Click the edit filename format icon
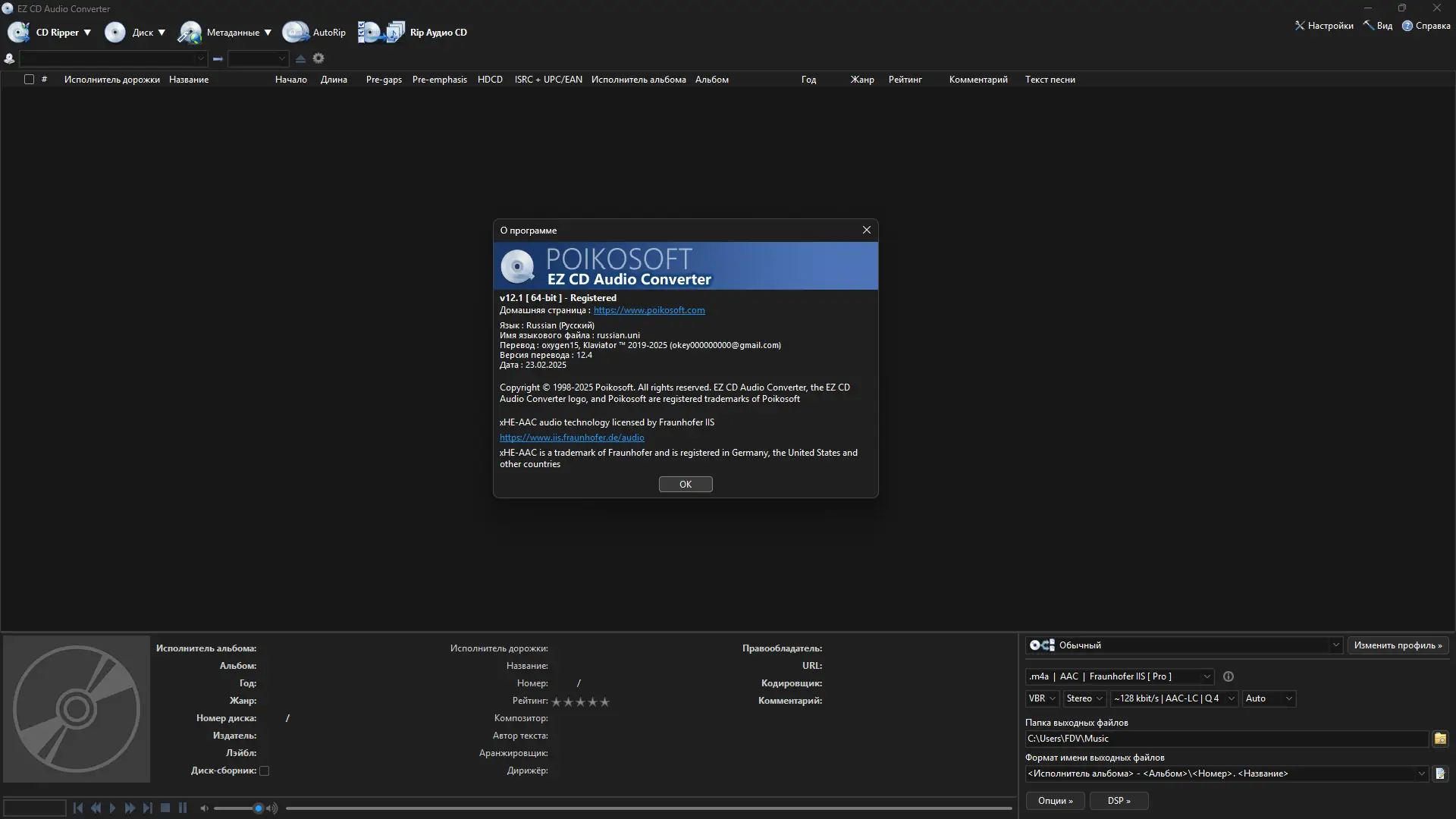1456x819 pixels. tap(1440, 773)
